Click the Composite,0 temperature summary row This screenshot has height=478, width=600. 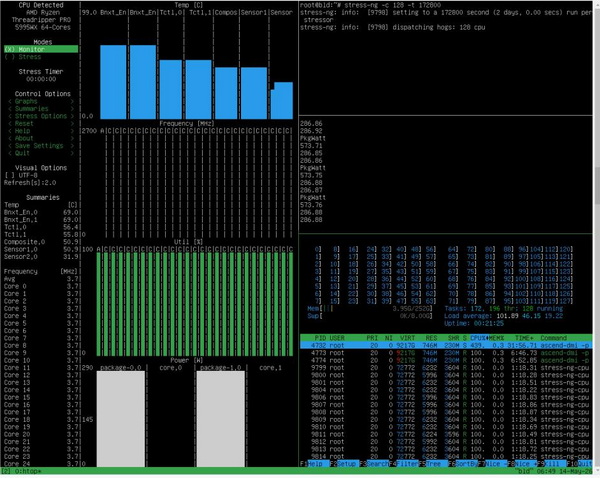point(41,242)
